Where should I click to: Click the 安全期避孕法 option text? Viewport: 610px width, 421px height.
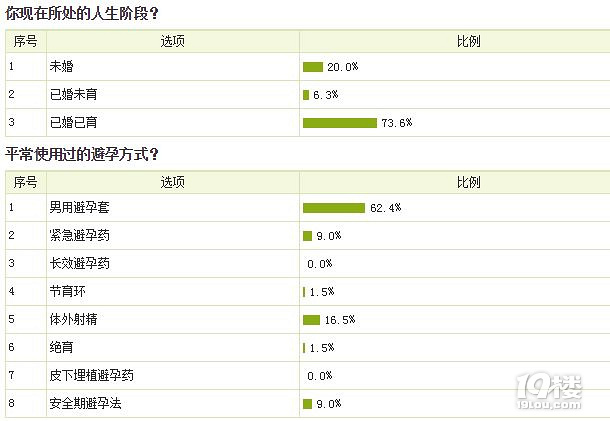tap(86, 403)
